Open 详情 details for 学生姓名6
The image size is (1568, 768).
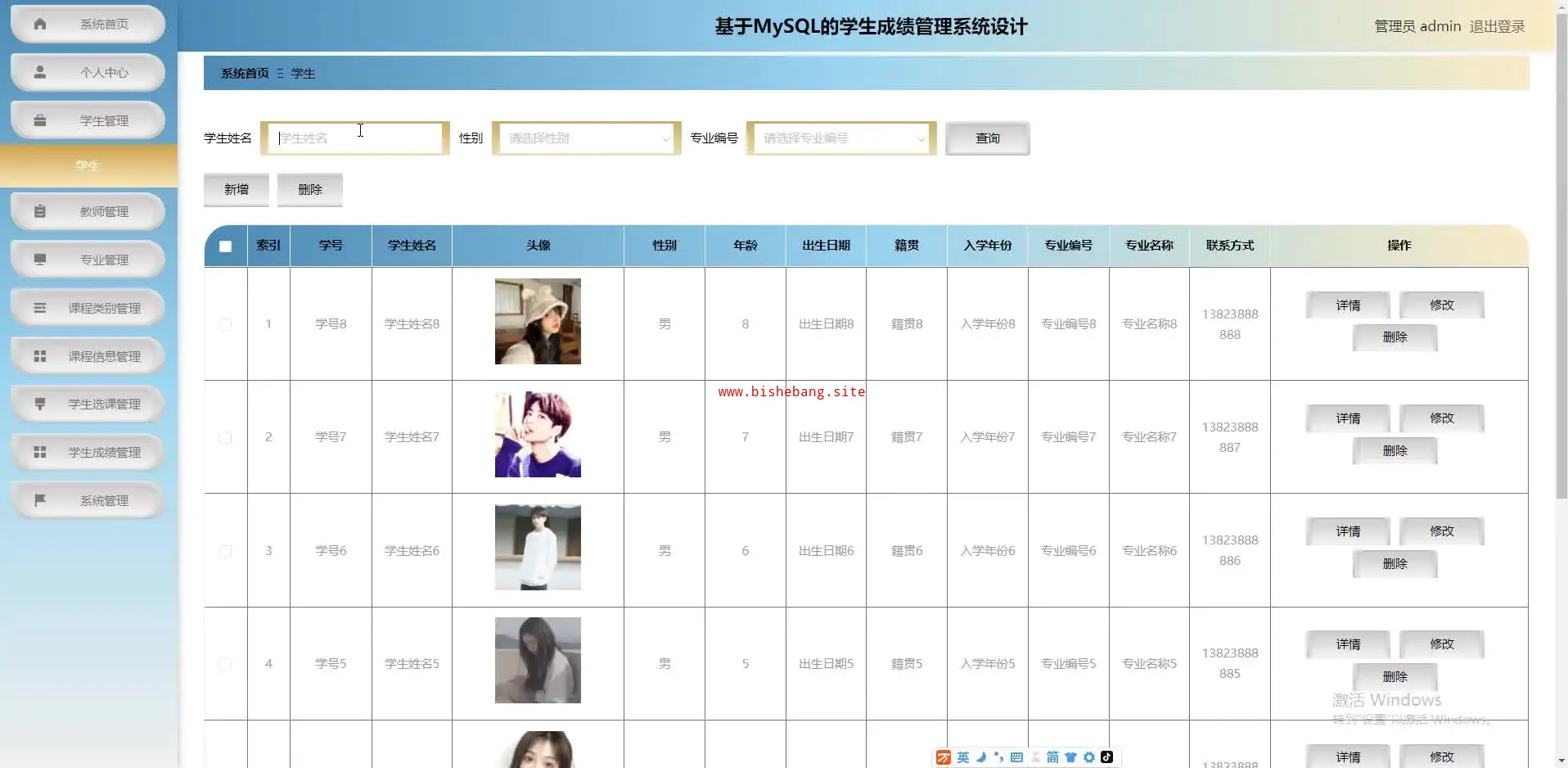point(1348,531)
